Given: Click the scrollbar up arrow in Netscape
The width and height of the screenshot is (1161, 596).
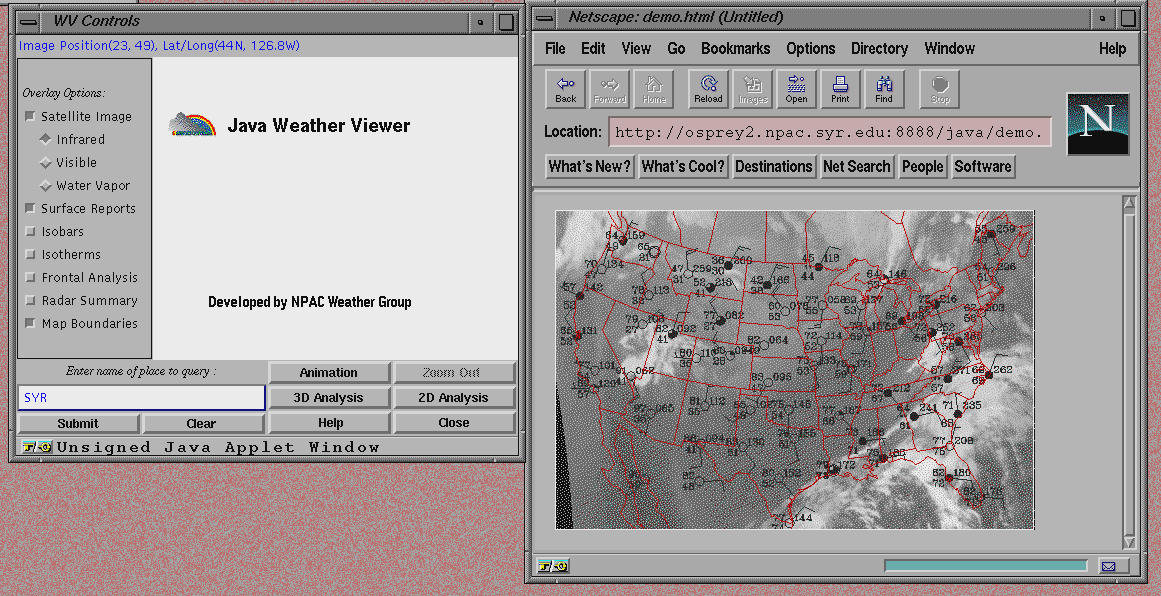Looking at the screenshot, I should 1128,203.
